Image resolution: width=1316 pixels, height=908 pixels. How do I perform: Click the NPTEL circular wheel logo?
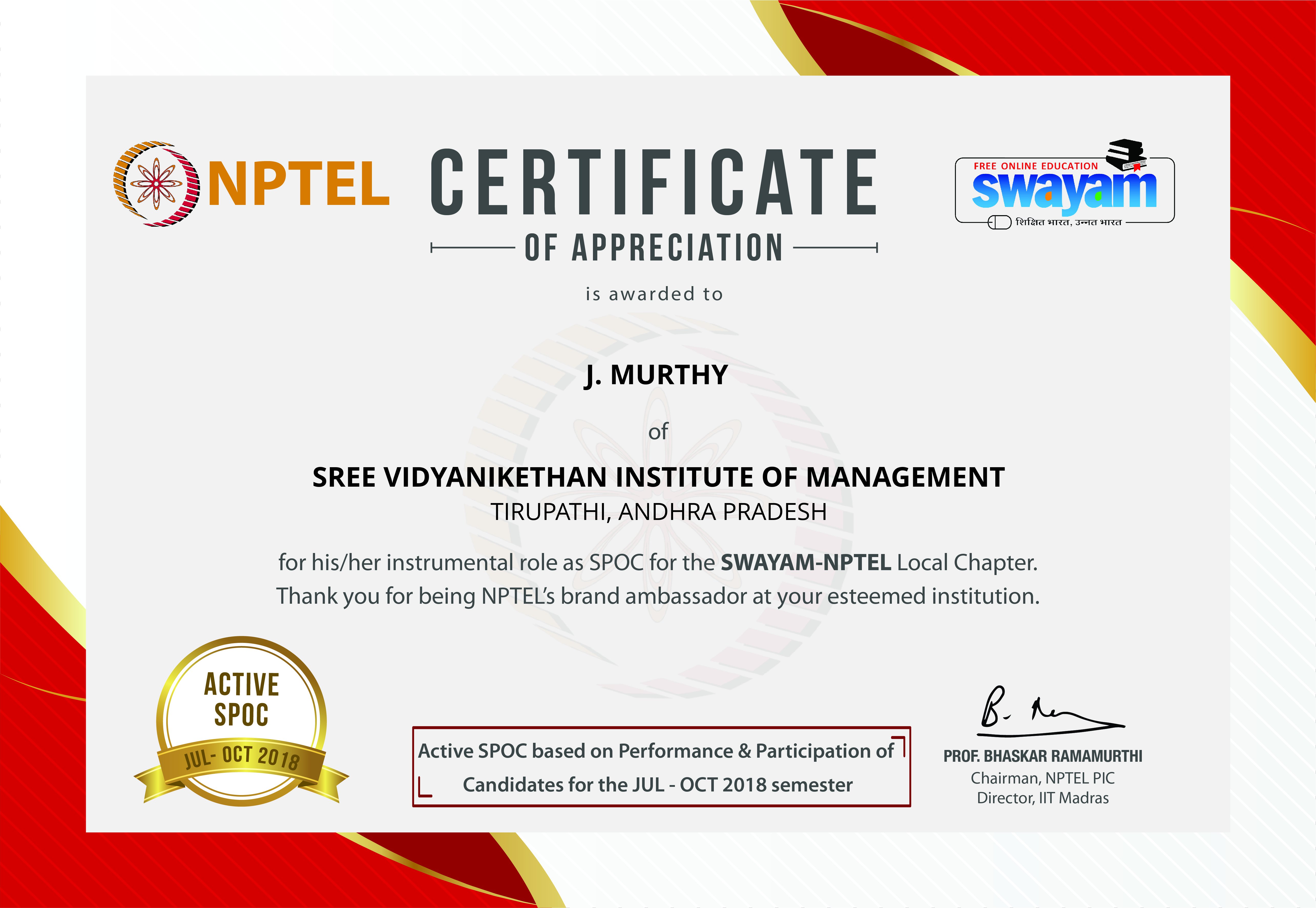tap(157, 183)
